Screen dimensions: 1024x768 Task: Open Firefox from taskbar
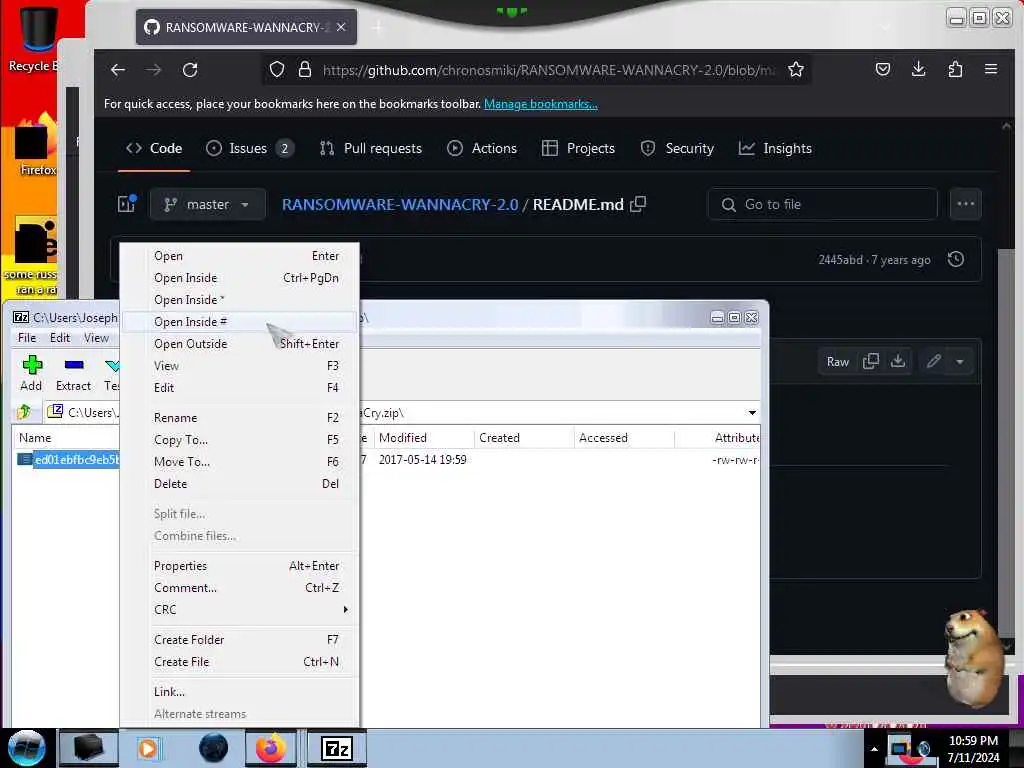pyautogui.click(x=271, y=748)
